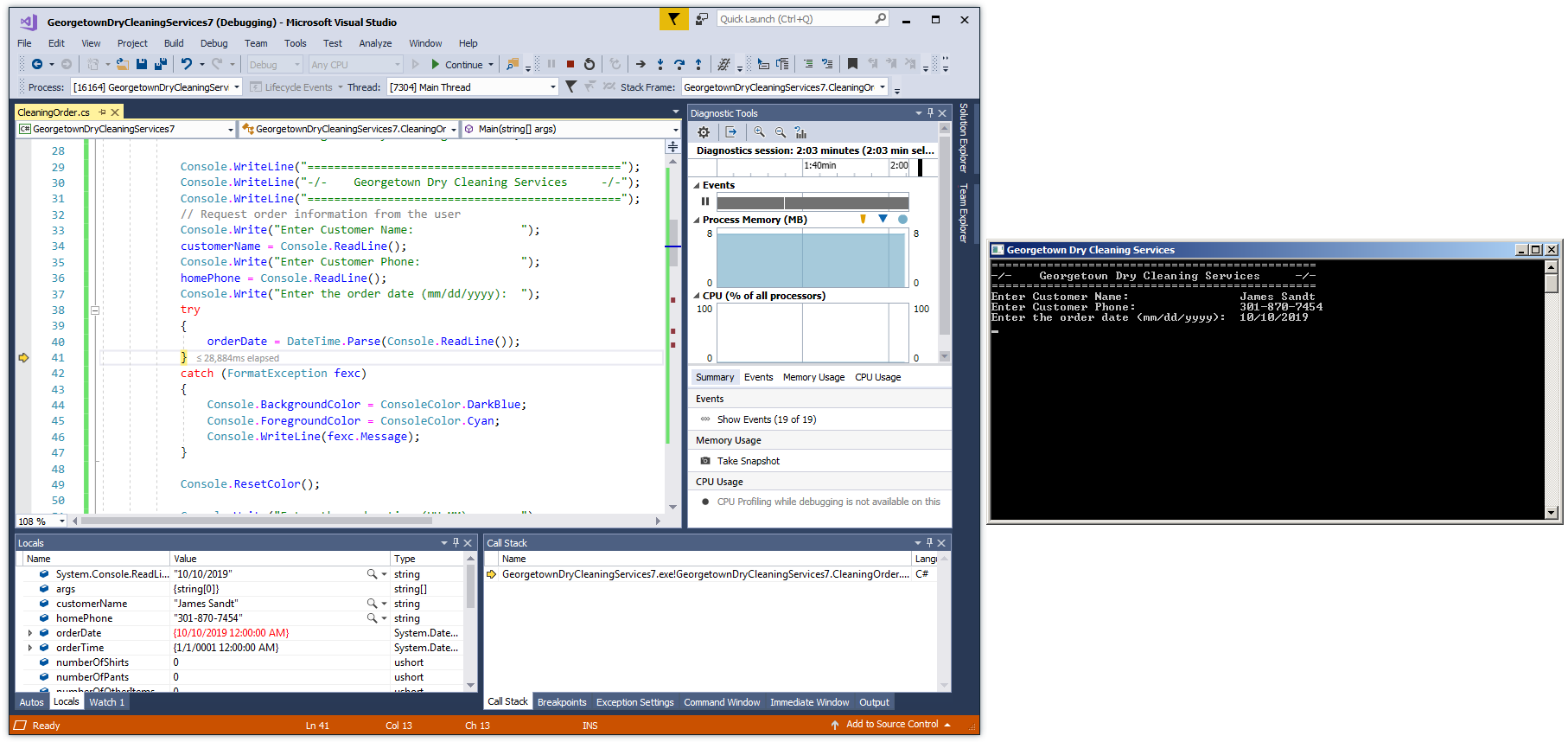This screenshot has height=742, width=1568.
Task: Zoom out on the diagnostics timeline
Action: (781, 132)
